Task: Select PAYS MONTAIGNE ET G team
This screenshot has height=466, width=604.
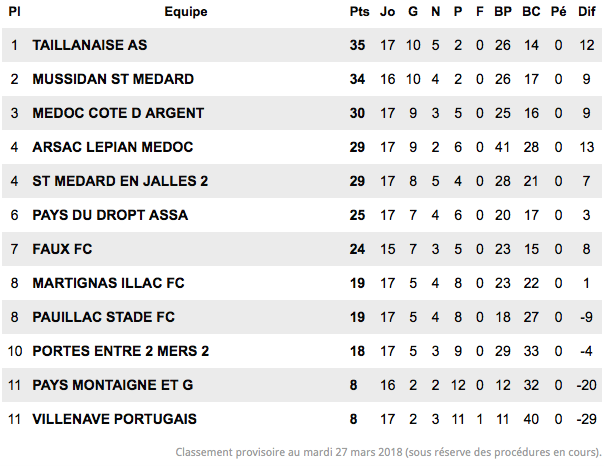Action: (113, 385)
